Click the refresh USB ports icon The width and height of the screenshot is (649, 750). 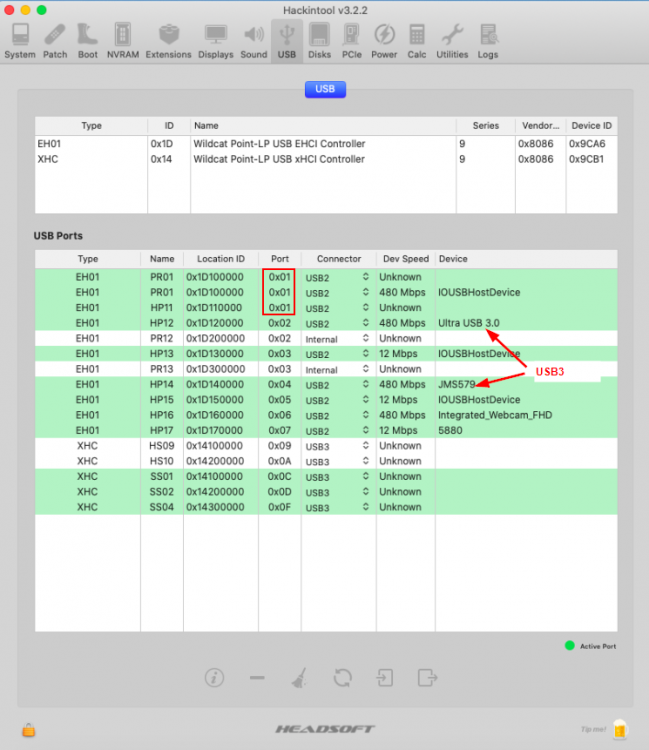point(342,677)
